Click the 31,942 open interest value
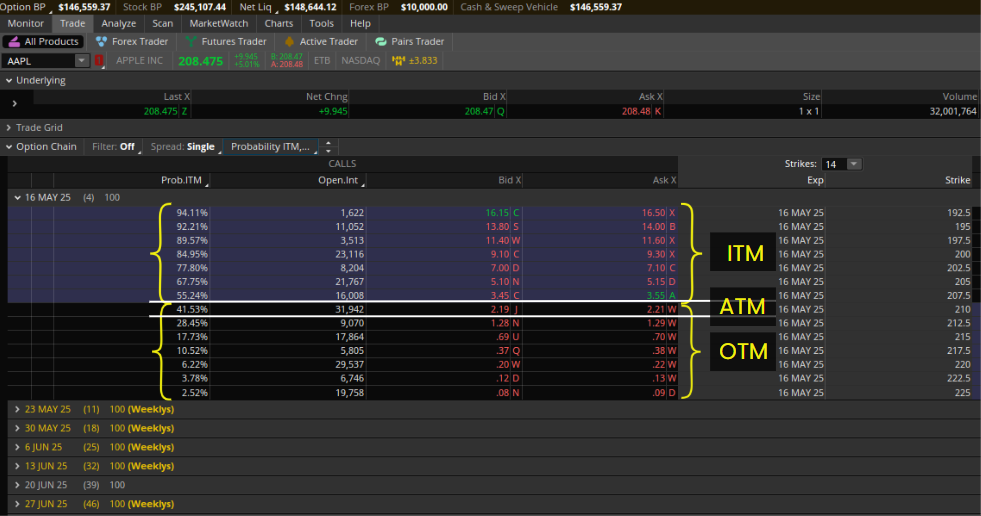 [349, 309]
